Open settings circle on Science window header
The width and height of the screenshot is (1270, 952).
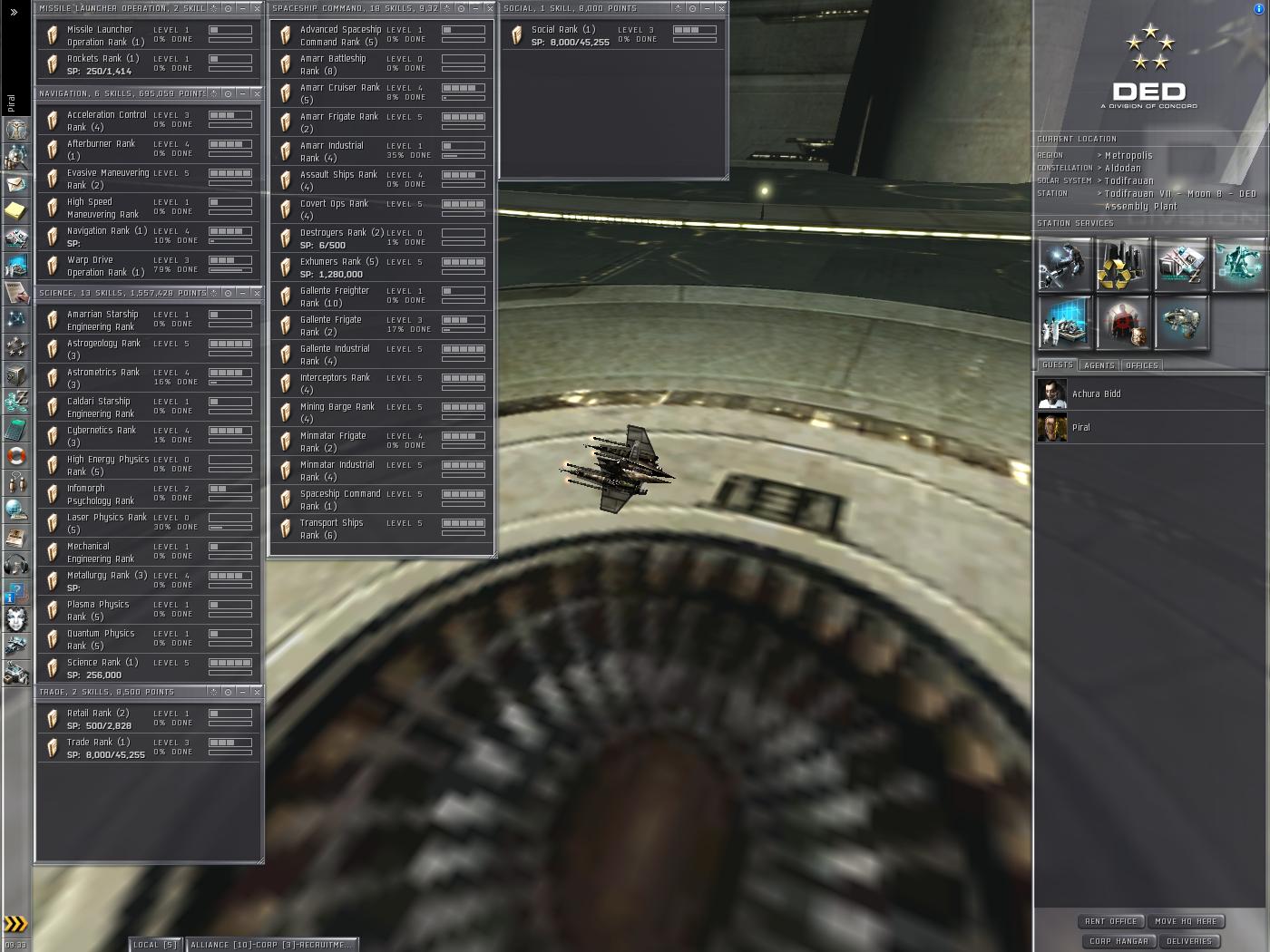228,293
